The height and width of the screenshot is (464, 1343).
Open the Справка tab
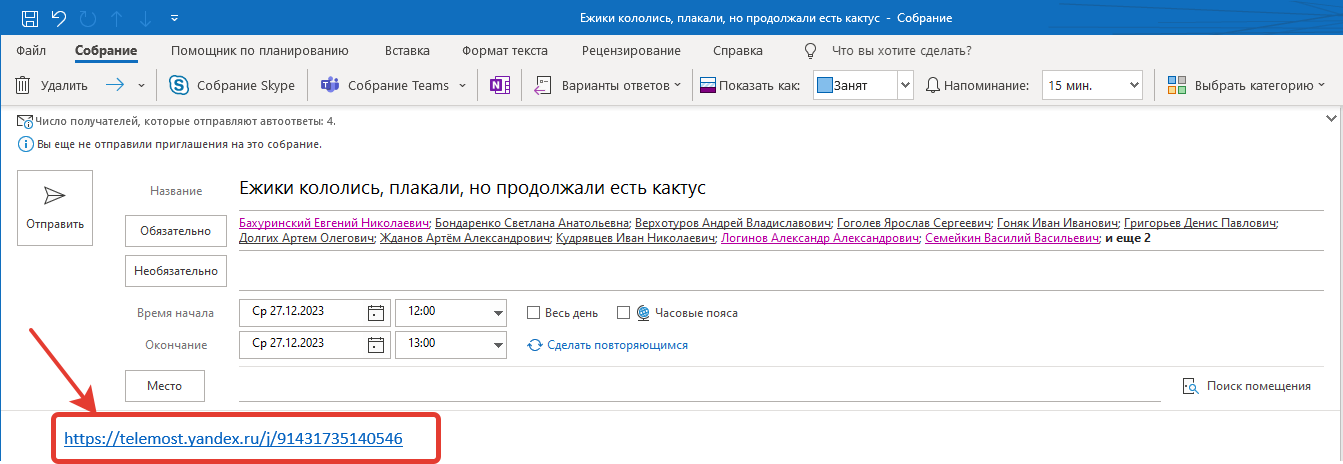tap(738, 50)
